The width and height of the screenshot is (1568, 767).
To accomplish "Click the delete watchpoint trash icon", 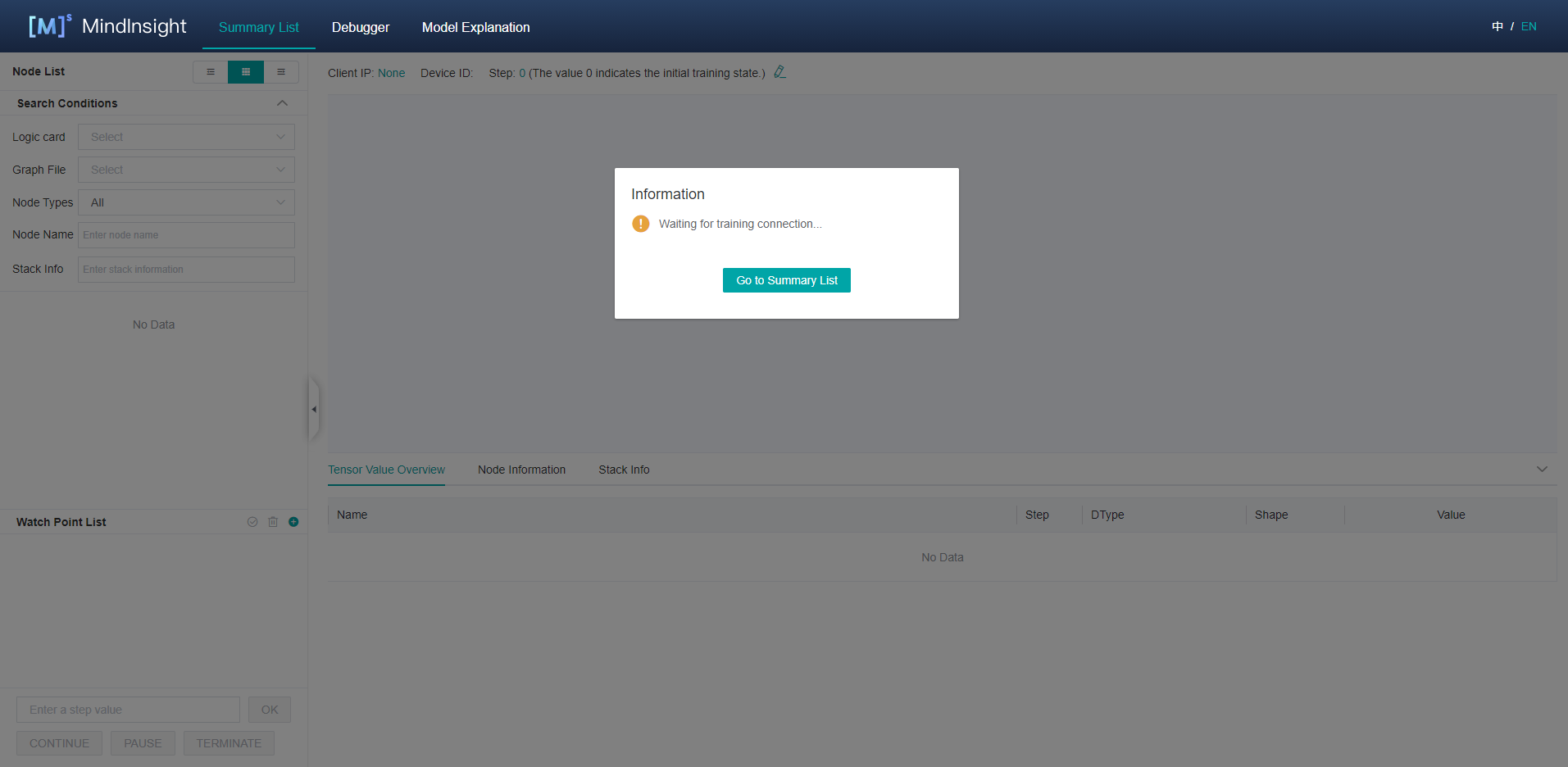I will tap(273, 522).
